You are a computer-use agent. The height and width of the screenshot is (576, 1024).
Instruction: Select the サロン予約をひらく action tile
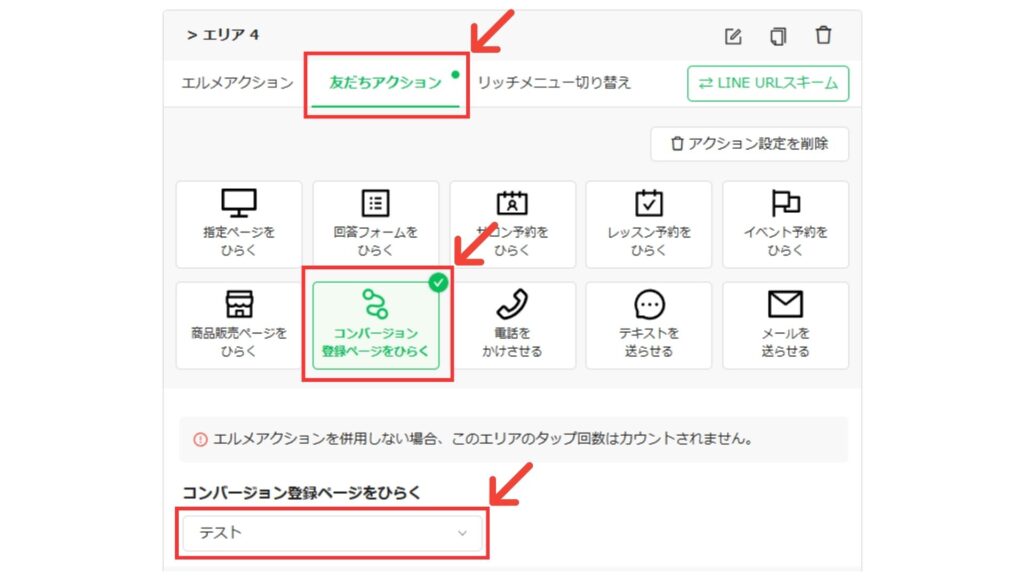tap(513, 225)
